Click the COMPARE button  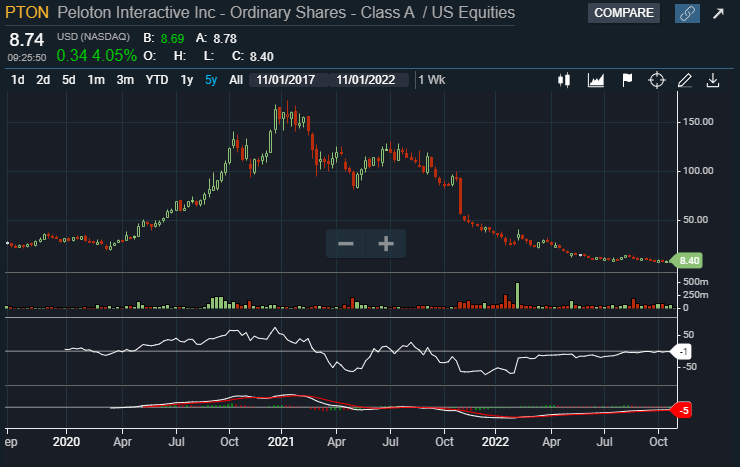tap(624, 13)
